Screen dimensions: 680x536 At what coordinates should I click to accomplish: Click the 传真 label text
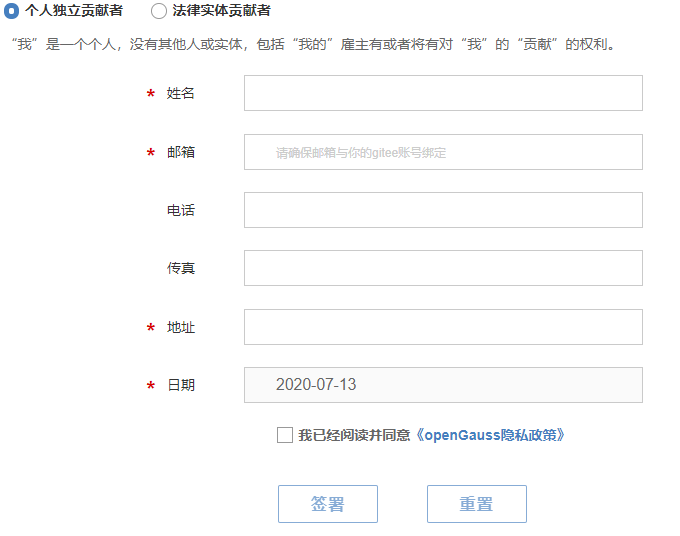180,268
